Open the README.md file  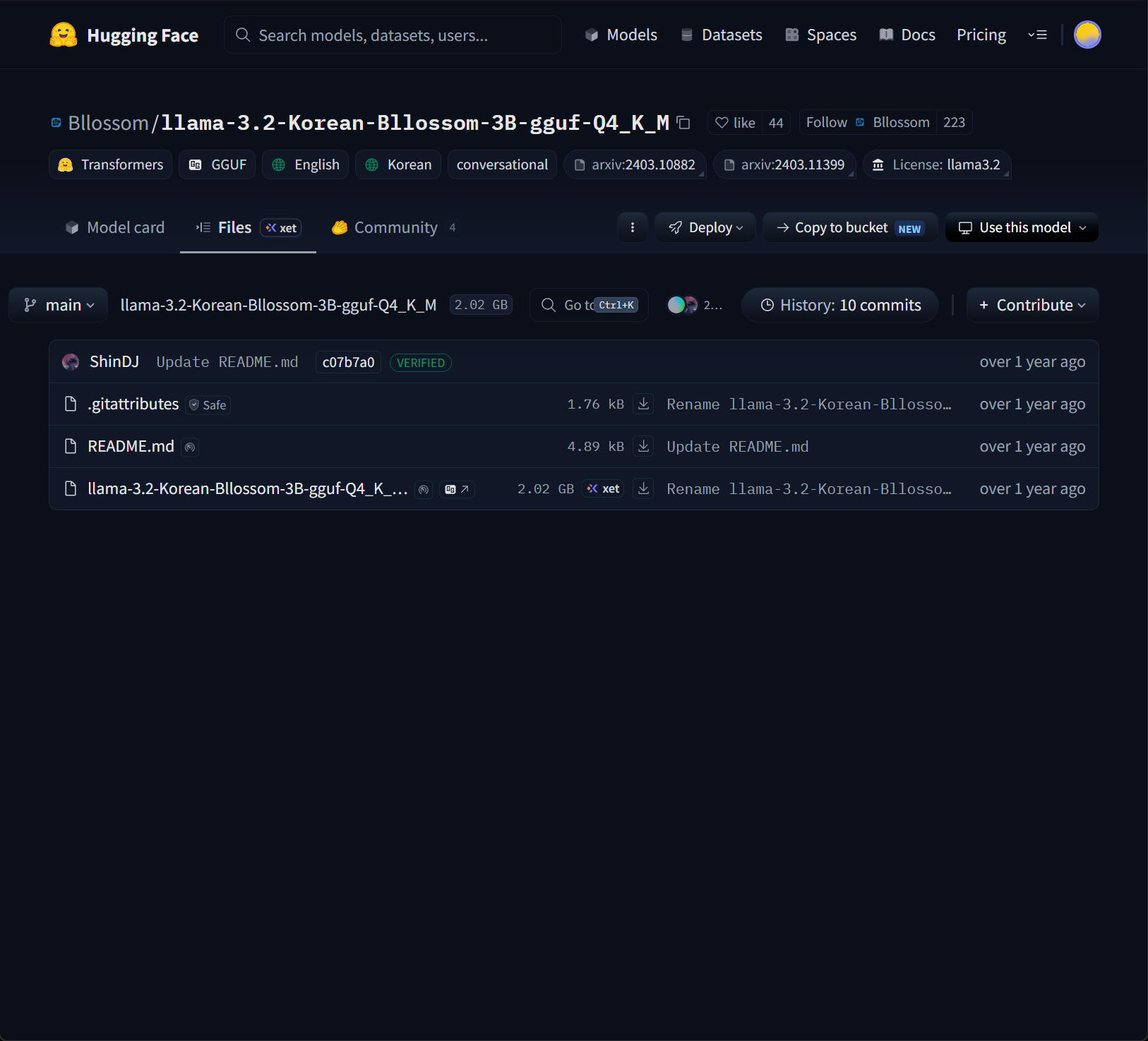tap(131, 447)
